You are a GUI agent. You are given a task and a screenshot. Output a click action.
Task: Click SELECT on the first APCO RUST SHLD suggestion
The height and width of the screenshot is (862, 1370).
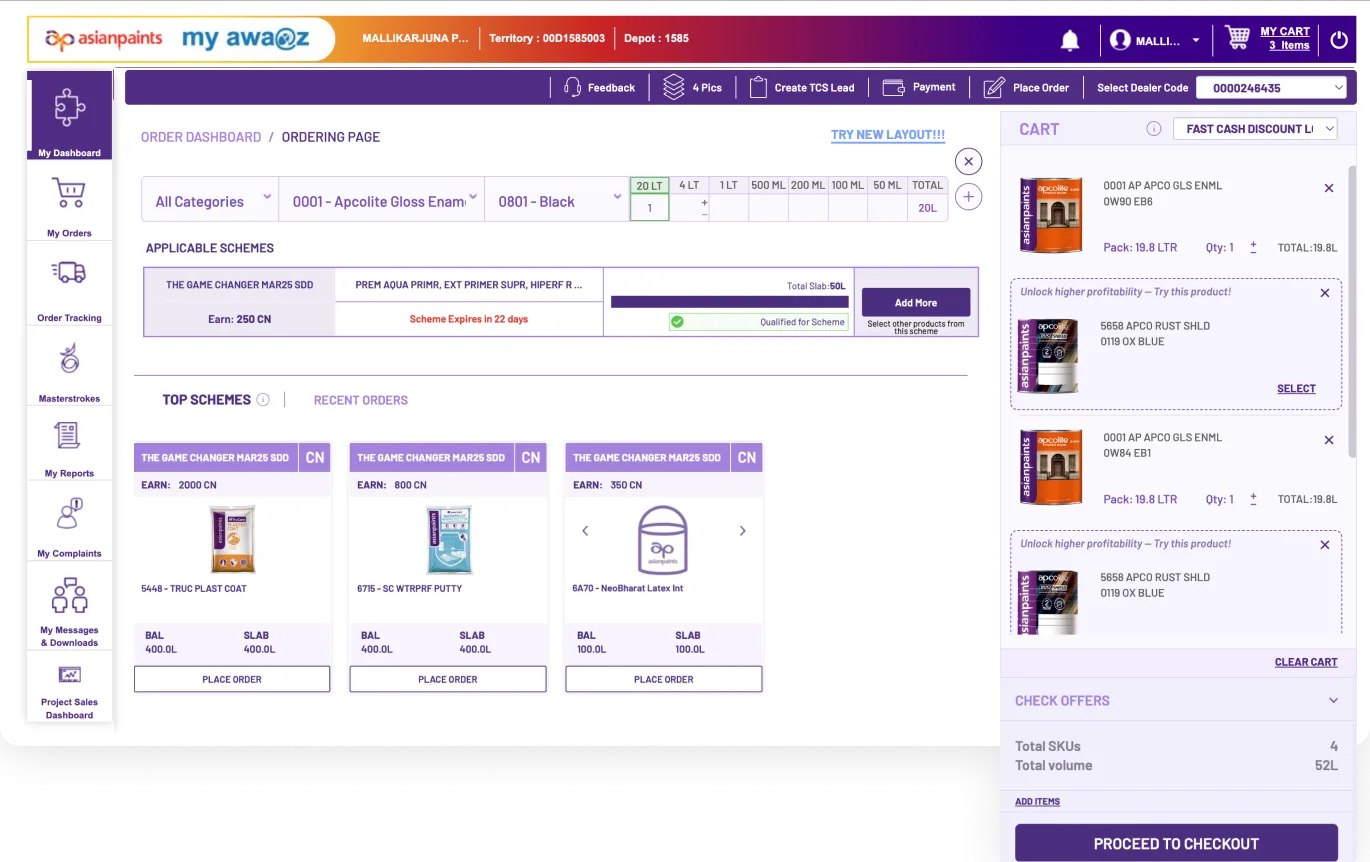pyautogui.click(x=1296, y=389)
